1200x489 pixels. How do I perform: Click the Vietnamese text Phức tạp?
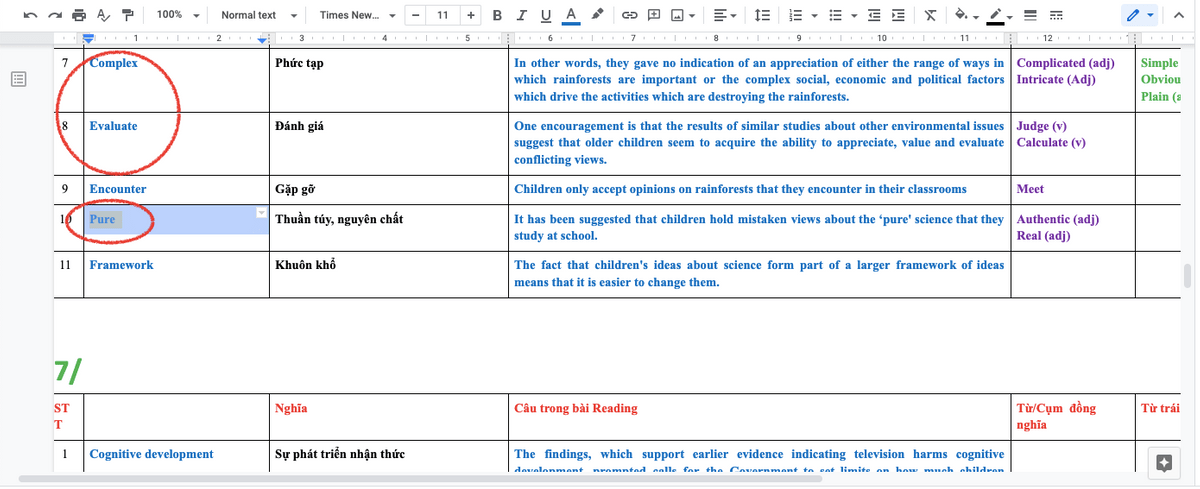[x=299, y=63]
